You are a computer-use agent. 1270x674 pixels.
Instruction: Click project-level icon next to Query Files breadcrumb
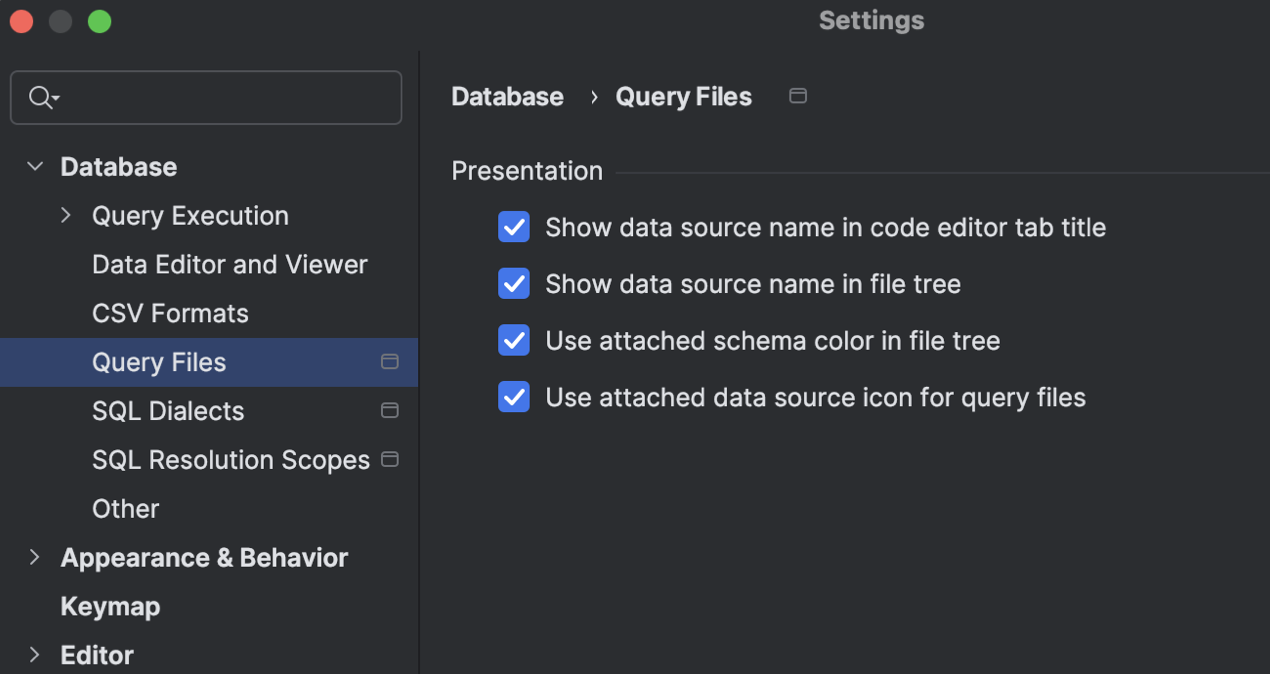[798, 96]
